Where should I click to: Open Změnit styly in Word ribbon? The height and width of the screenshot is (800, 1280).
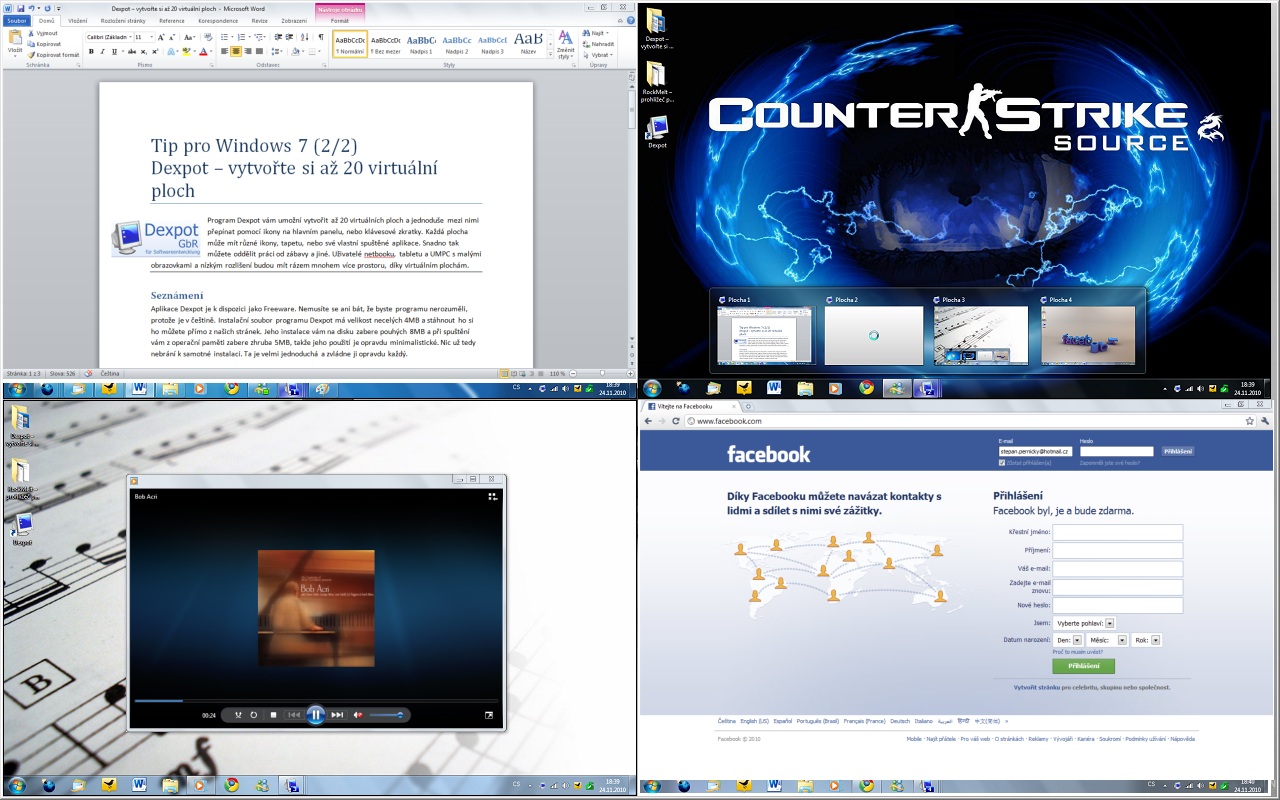click(565, 45)
